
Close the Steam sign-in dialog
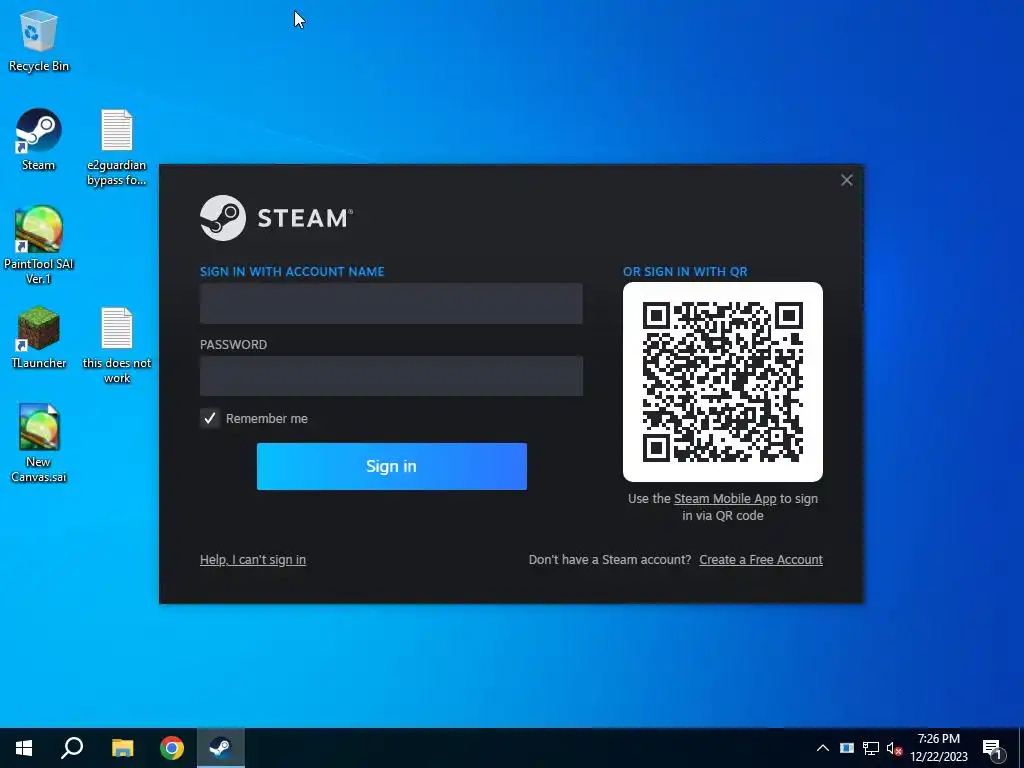(846, 180)
